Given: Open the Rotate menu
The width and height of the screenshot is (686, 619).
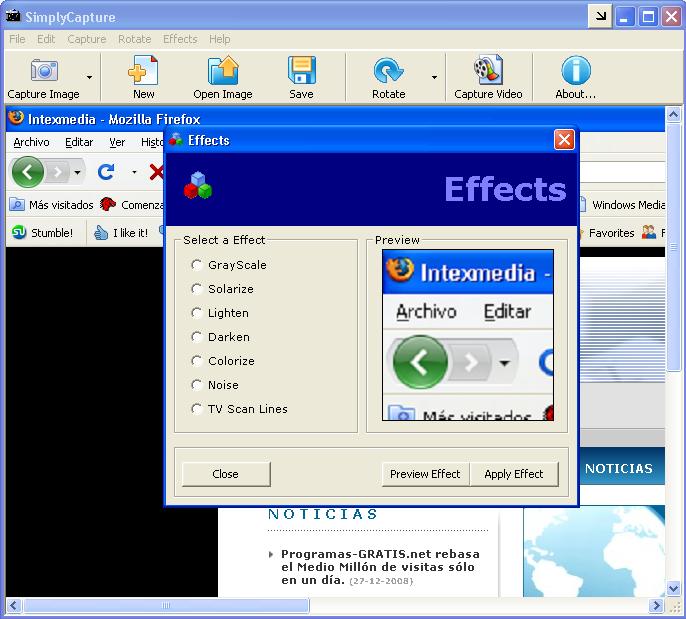Looking at the screenshot, I should 134,39.
